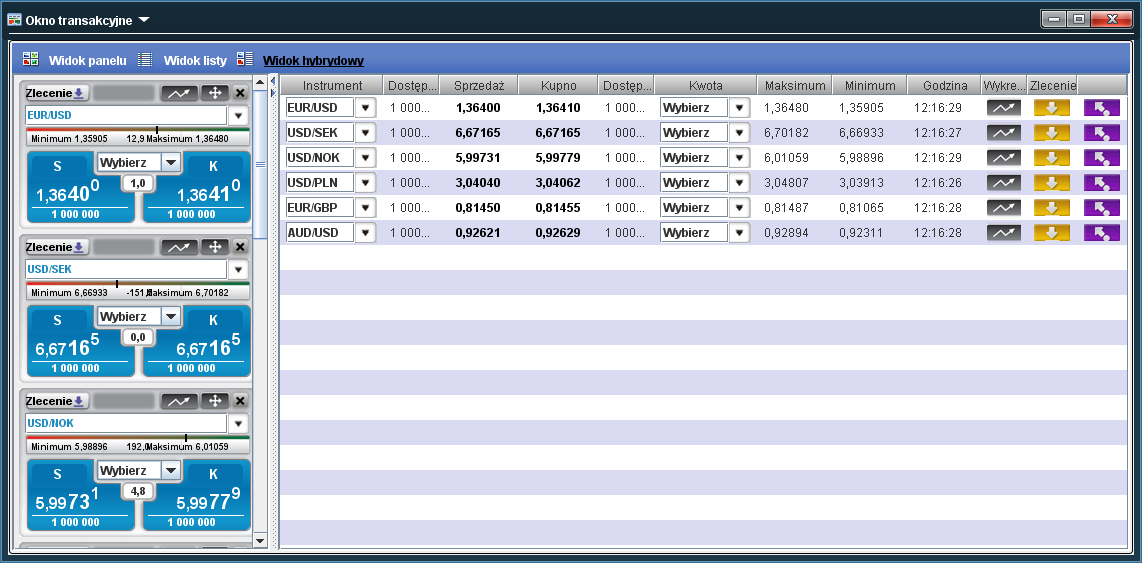Click move icon on USD/NOK panel
Image resolution: width=1142 pixels, height=563 pixels.
pos(215,401)
